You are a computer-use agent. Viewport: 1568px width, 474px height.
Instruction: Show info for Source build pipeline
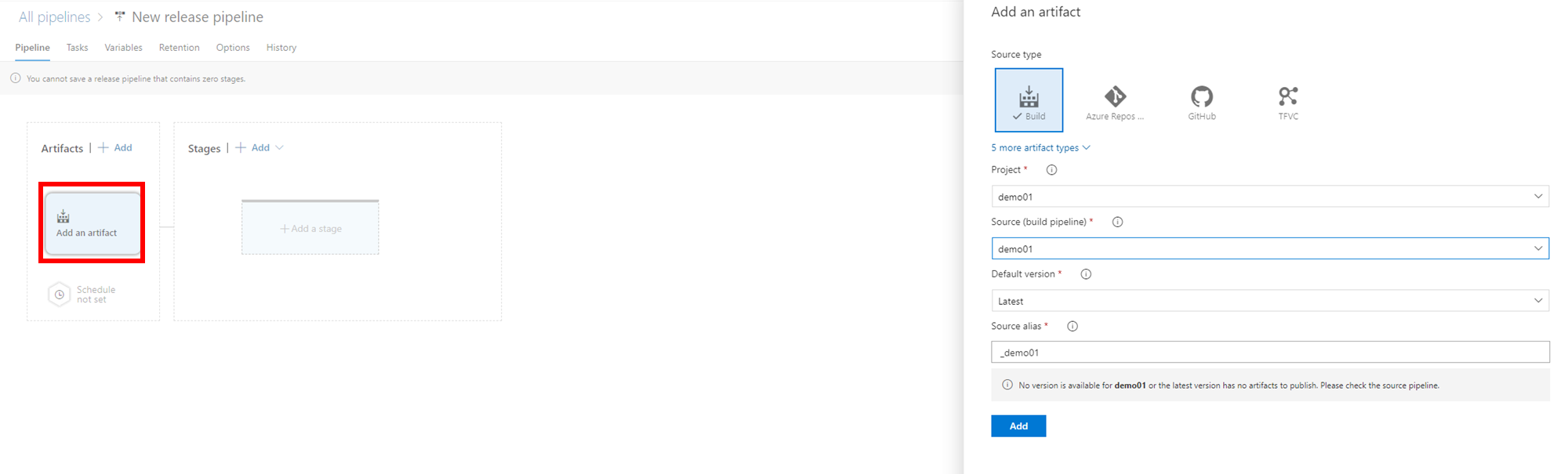[x=1117, y=223]
